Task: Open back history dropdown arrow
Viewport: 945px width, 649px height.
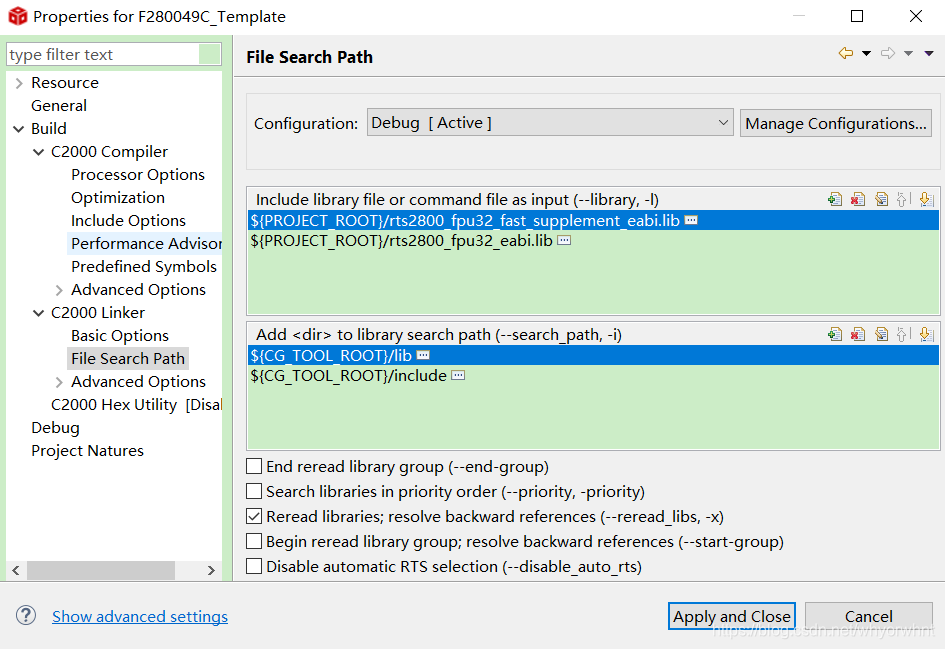Action: tap(866, 53)
